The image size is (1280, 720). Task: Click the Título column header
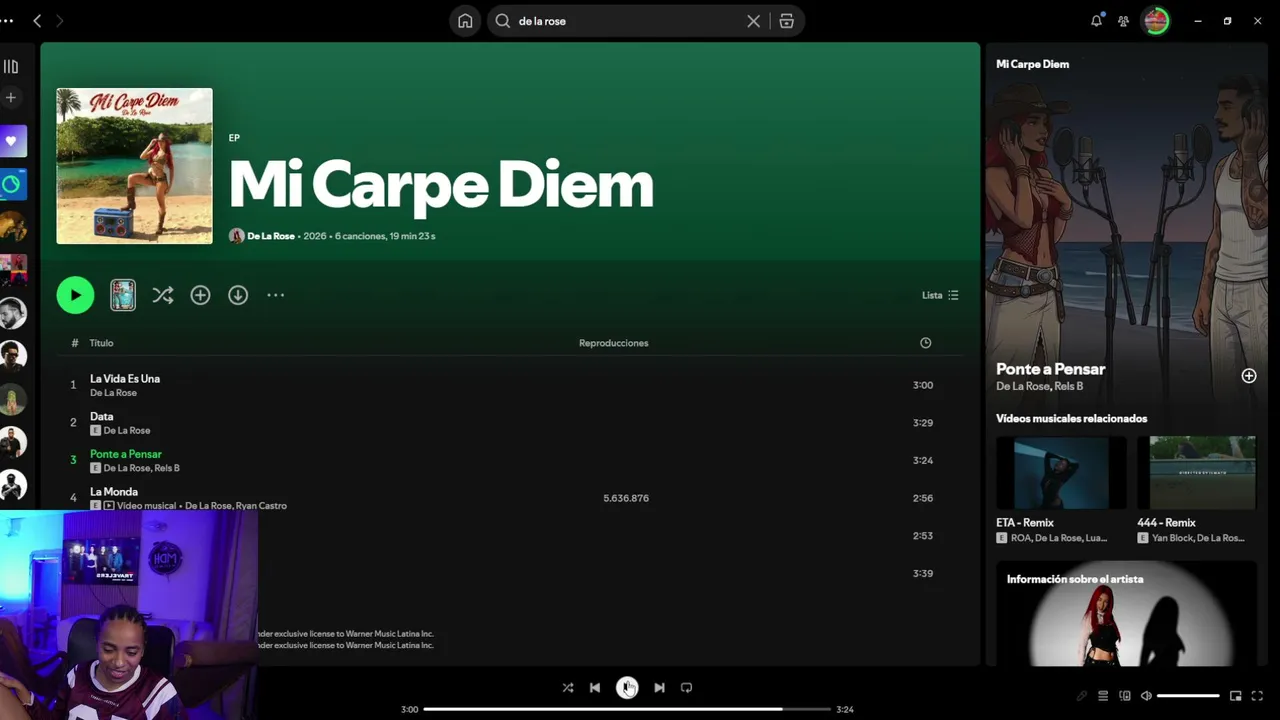(101, 343)
